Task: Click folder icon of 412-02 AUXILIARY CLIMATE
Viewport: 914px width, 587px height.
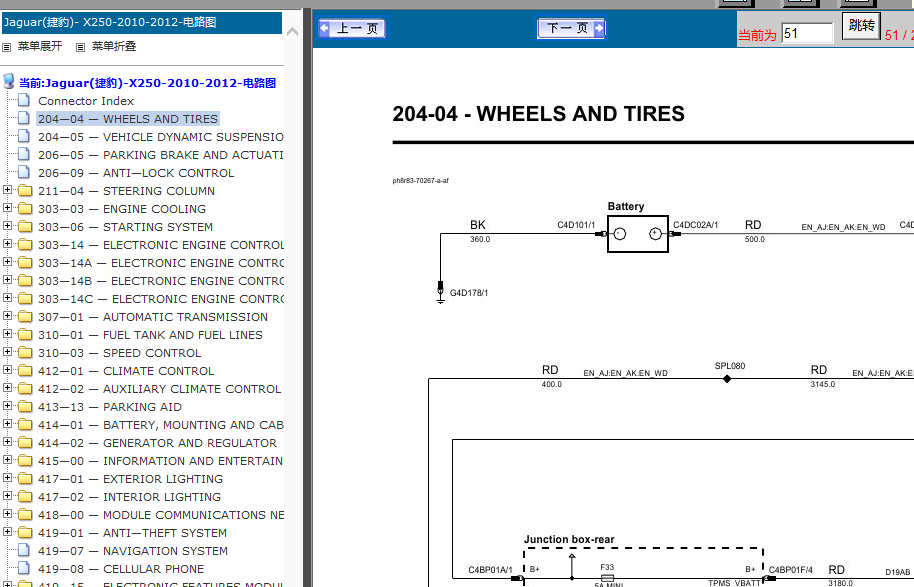Action: pos(25,389)
